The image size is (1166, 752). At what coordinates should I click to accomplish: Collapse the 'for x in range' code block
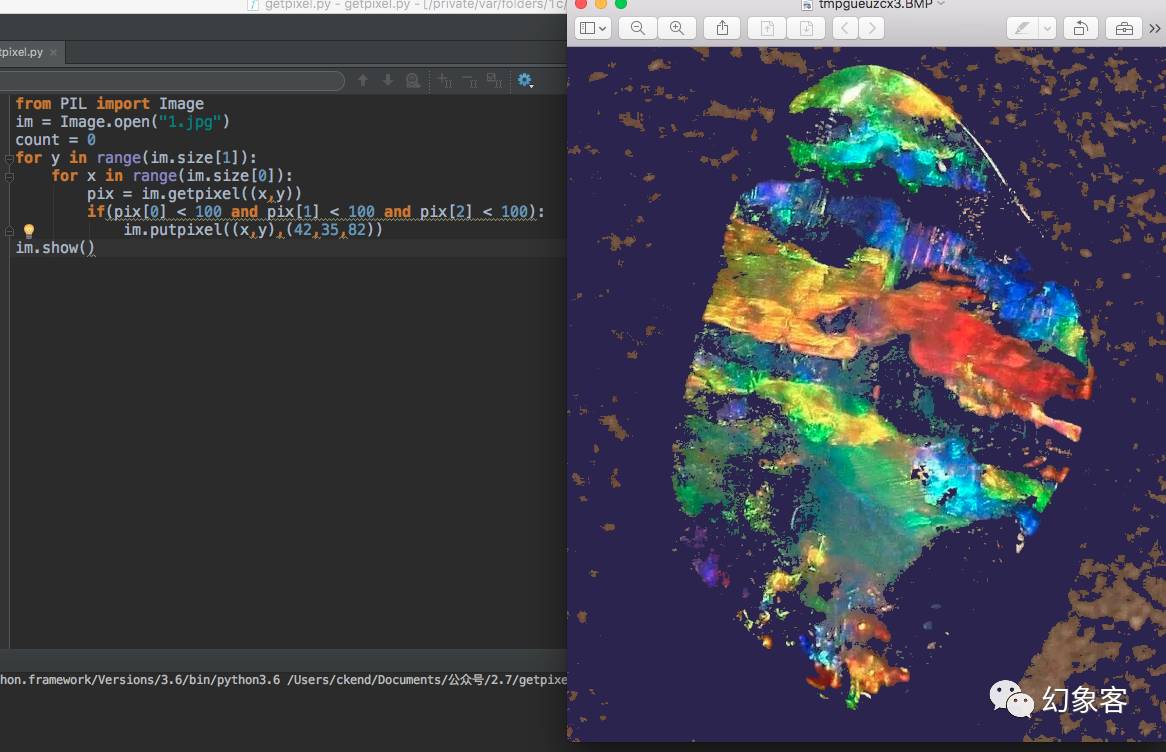tap(9, 176)
